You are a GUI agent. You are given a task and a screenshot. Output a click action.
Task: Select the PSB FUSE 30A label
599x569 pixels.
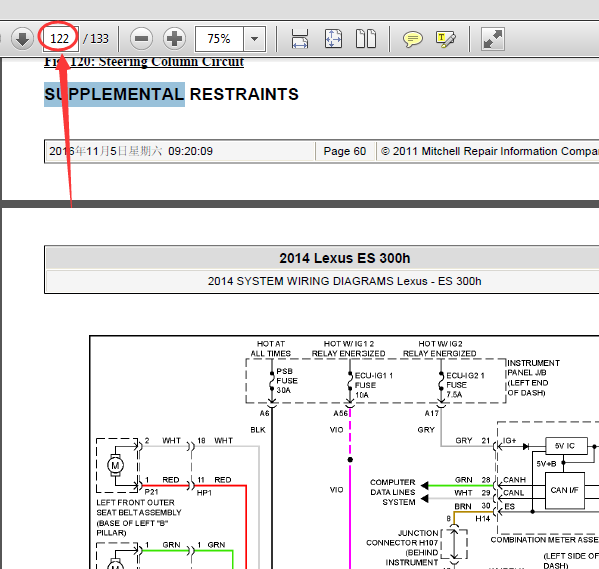287,381
